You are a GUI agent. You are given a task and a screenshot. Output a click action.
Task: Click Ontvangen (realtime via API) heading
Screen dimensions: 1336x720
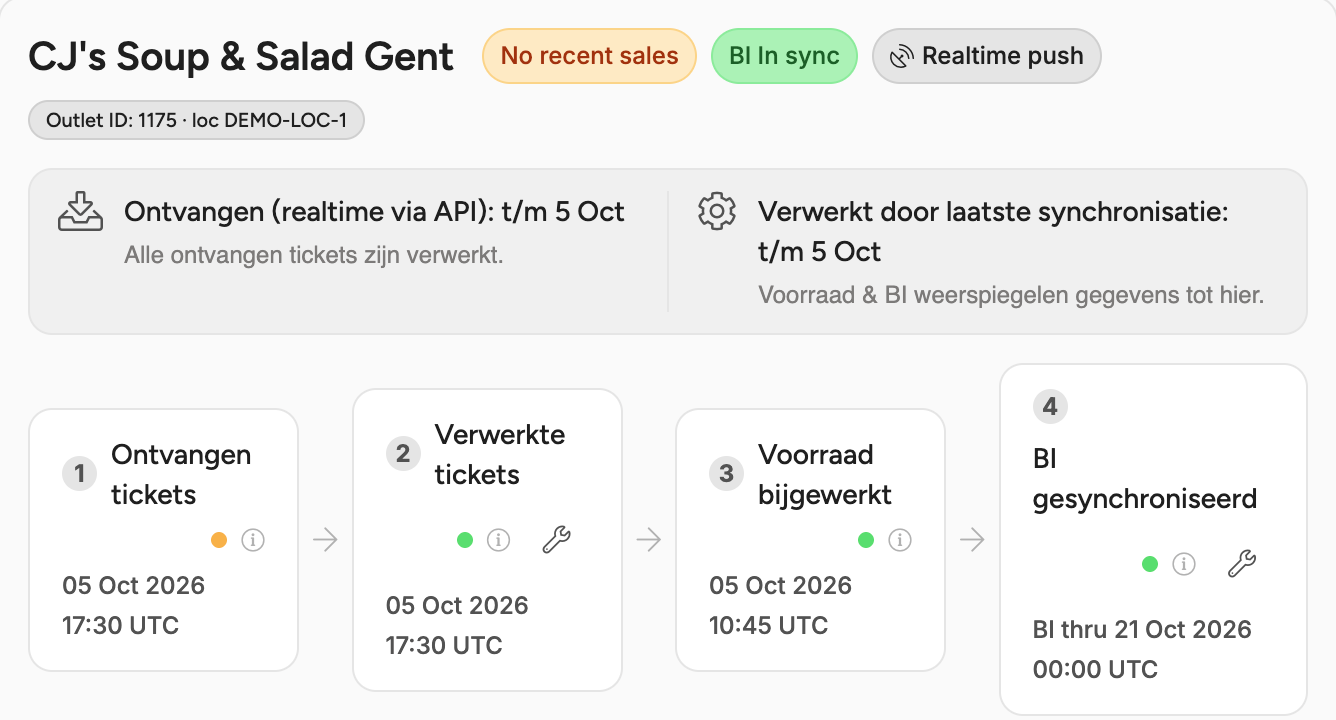tap(374, 212)
